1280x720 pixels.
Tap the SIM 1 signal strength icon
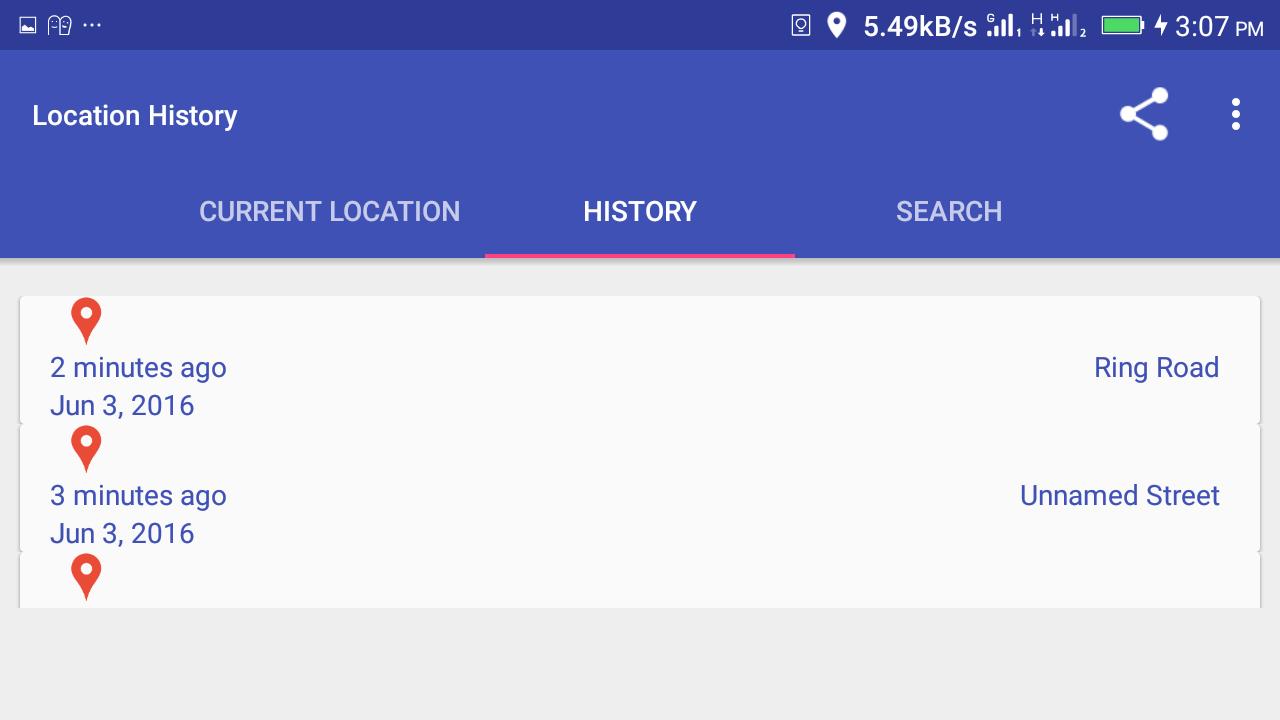click(x=1003, y=25)
